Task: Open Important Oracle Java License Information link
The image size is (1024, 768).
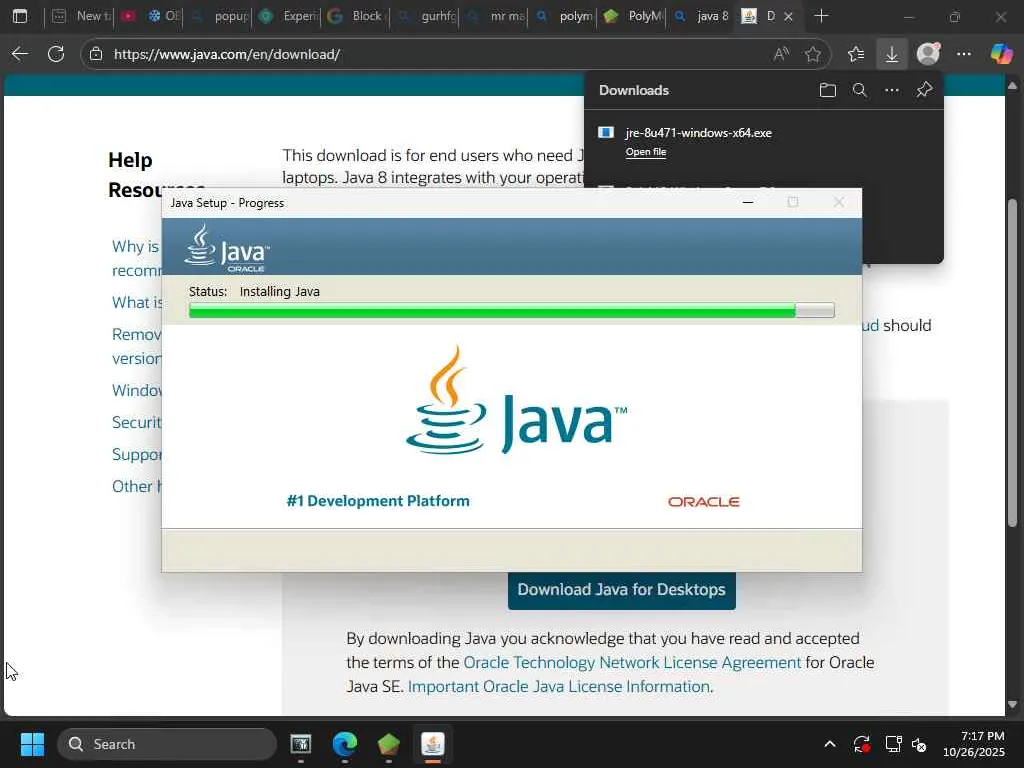Action: click(559, 686)
